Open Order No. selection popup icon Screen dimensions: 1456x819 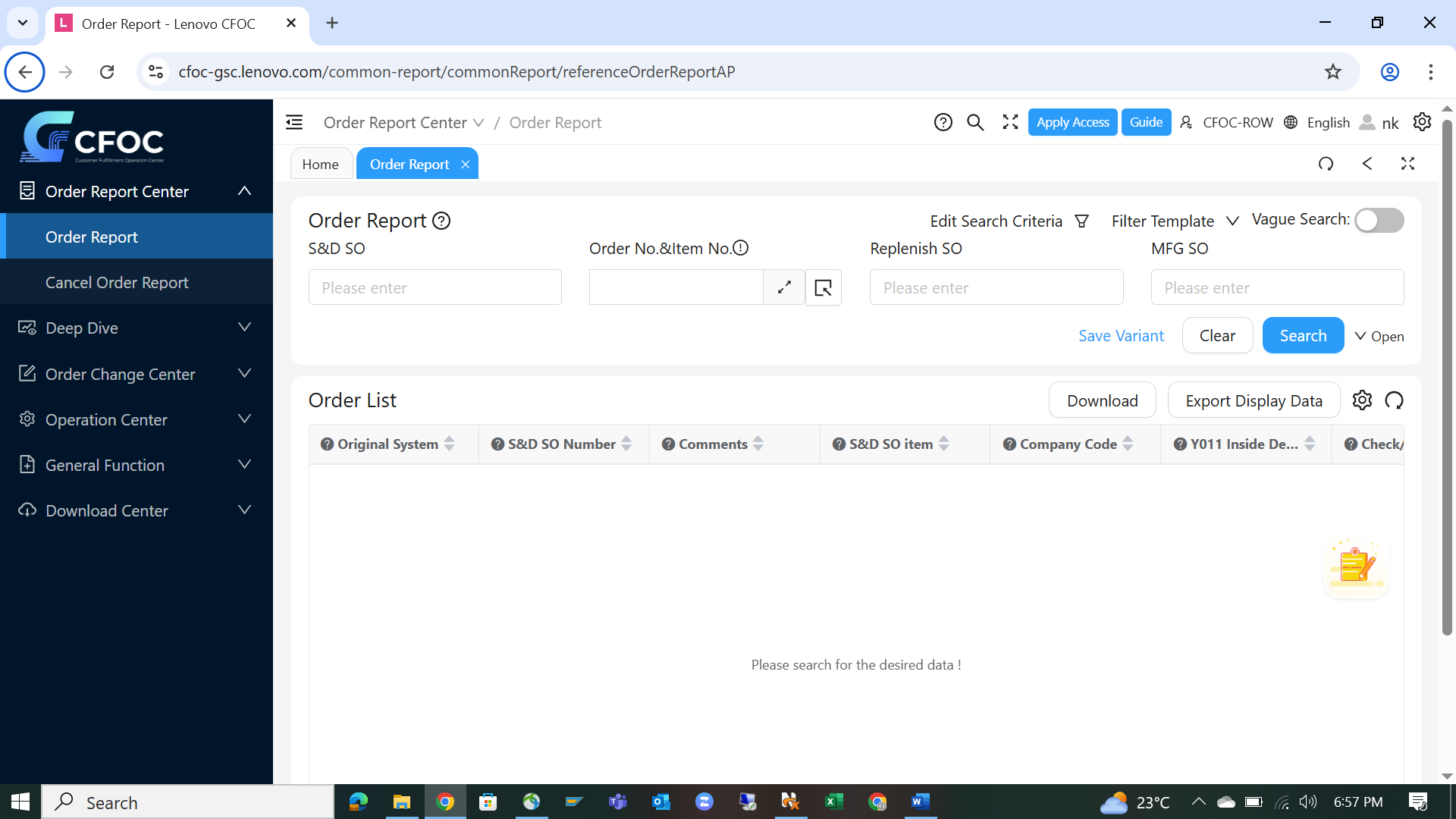coord(823,287)
